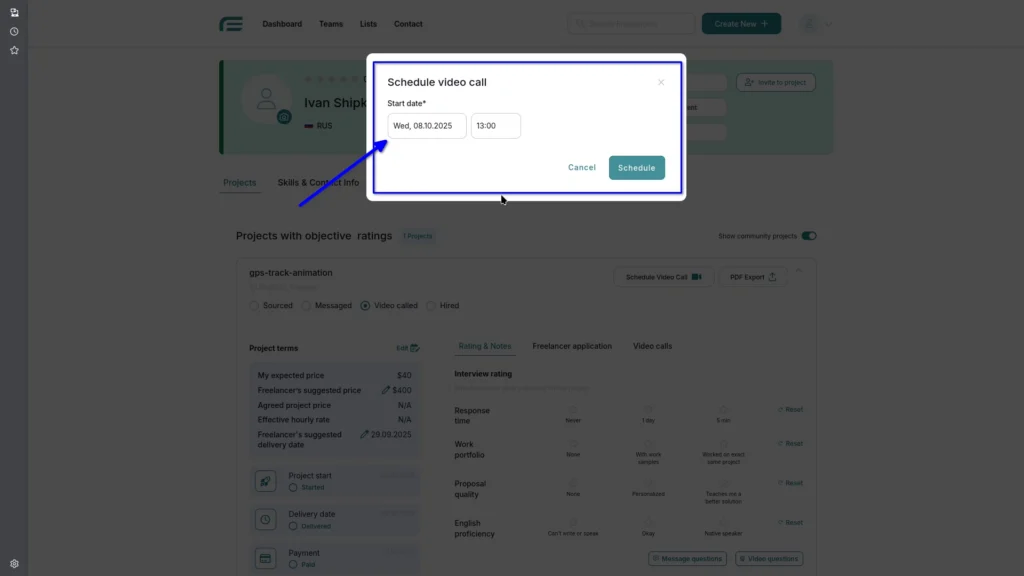Open the history clock icon in sidebar

[x=14, y=31]
